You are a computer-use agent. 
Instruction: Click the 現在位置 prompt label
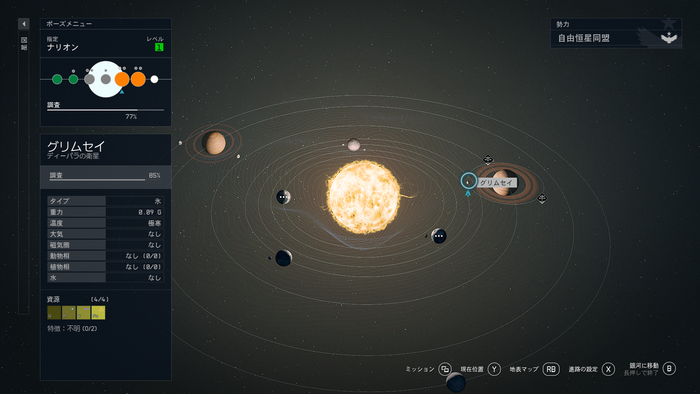(x=472, y=369)
